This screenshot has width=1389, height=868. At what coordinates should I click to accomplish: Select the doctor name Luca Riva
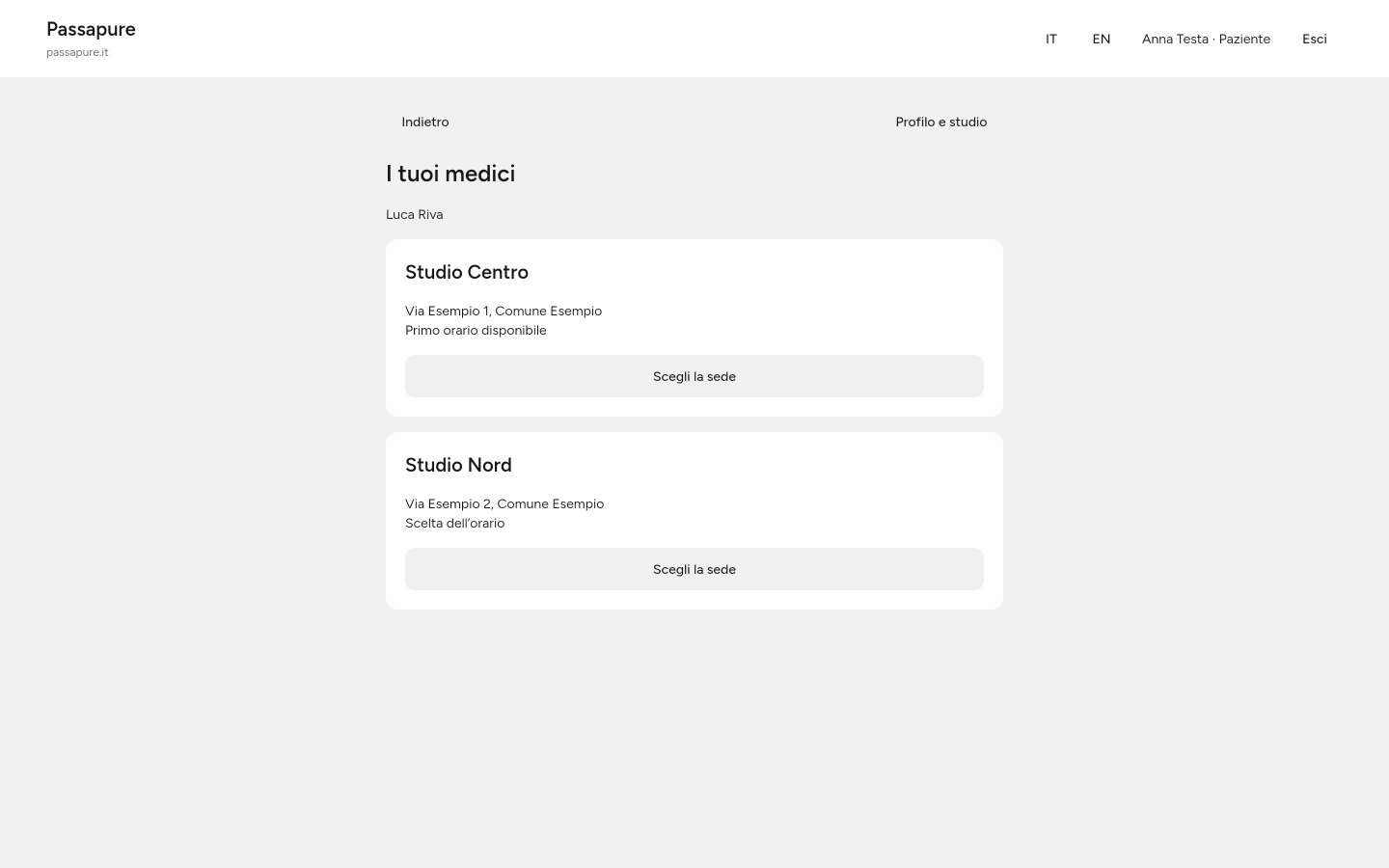[415, 214]
